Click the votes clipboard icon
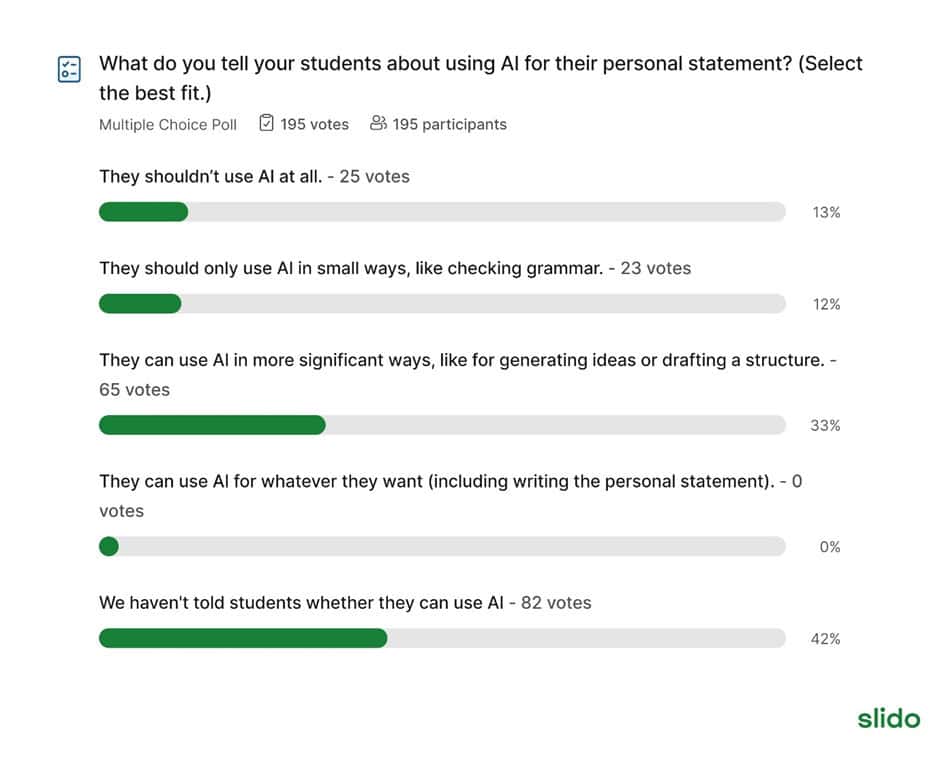940x758 pixels. [266, 123]
